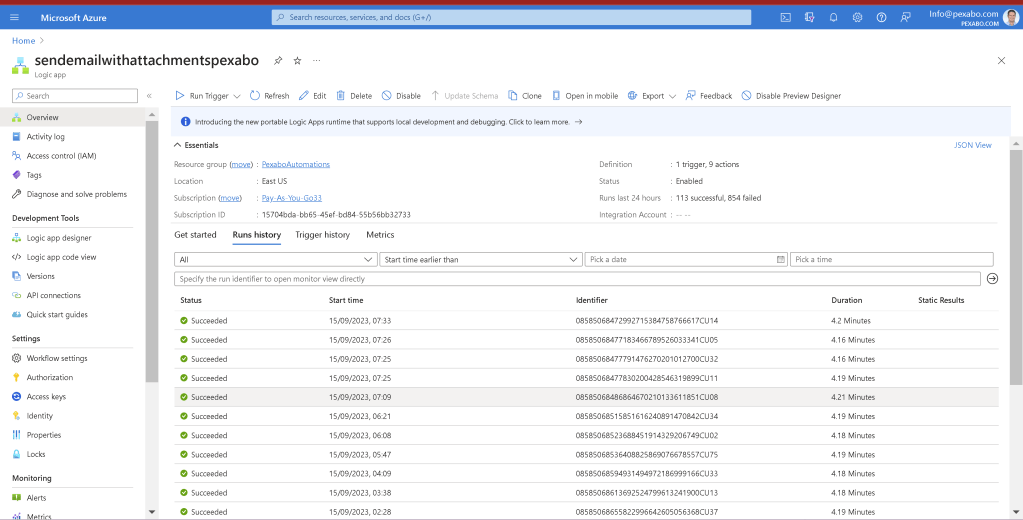
Task: Show notifications bell
Action: [x=833, y=18]
